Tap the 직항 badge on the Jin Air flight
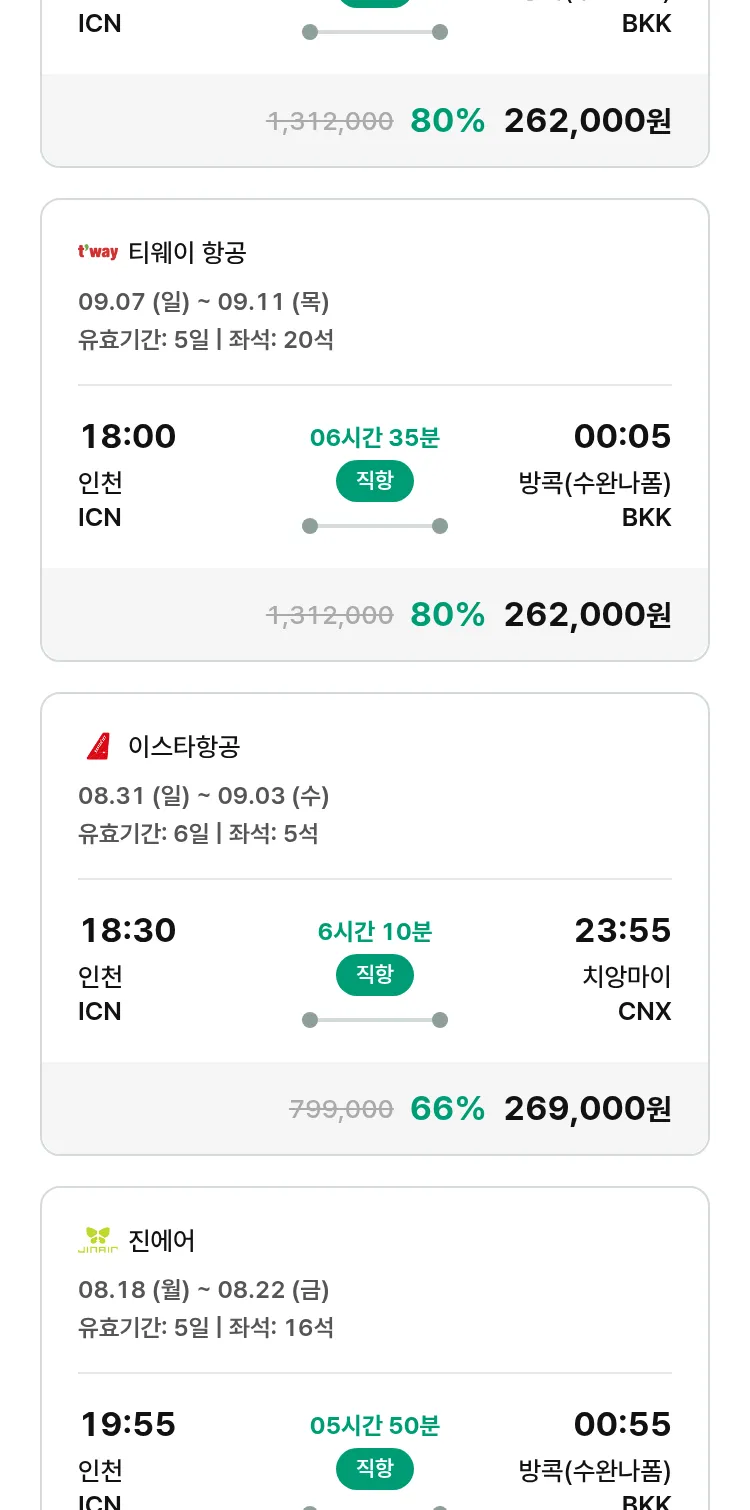Image resolution: width=750 pixels, height=1510 pixels. coord(375,1469)
